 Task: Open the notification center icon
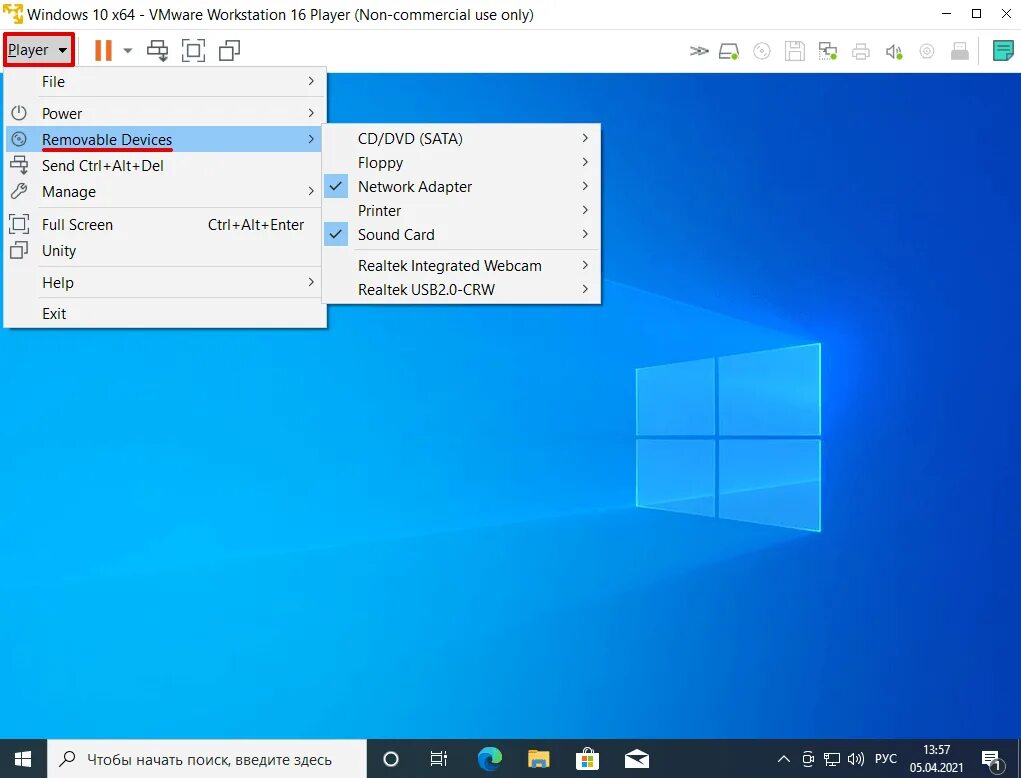pos(991,759)
